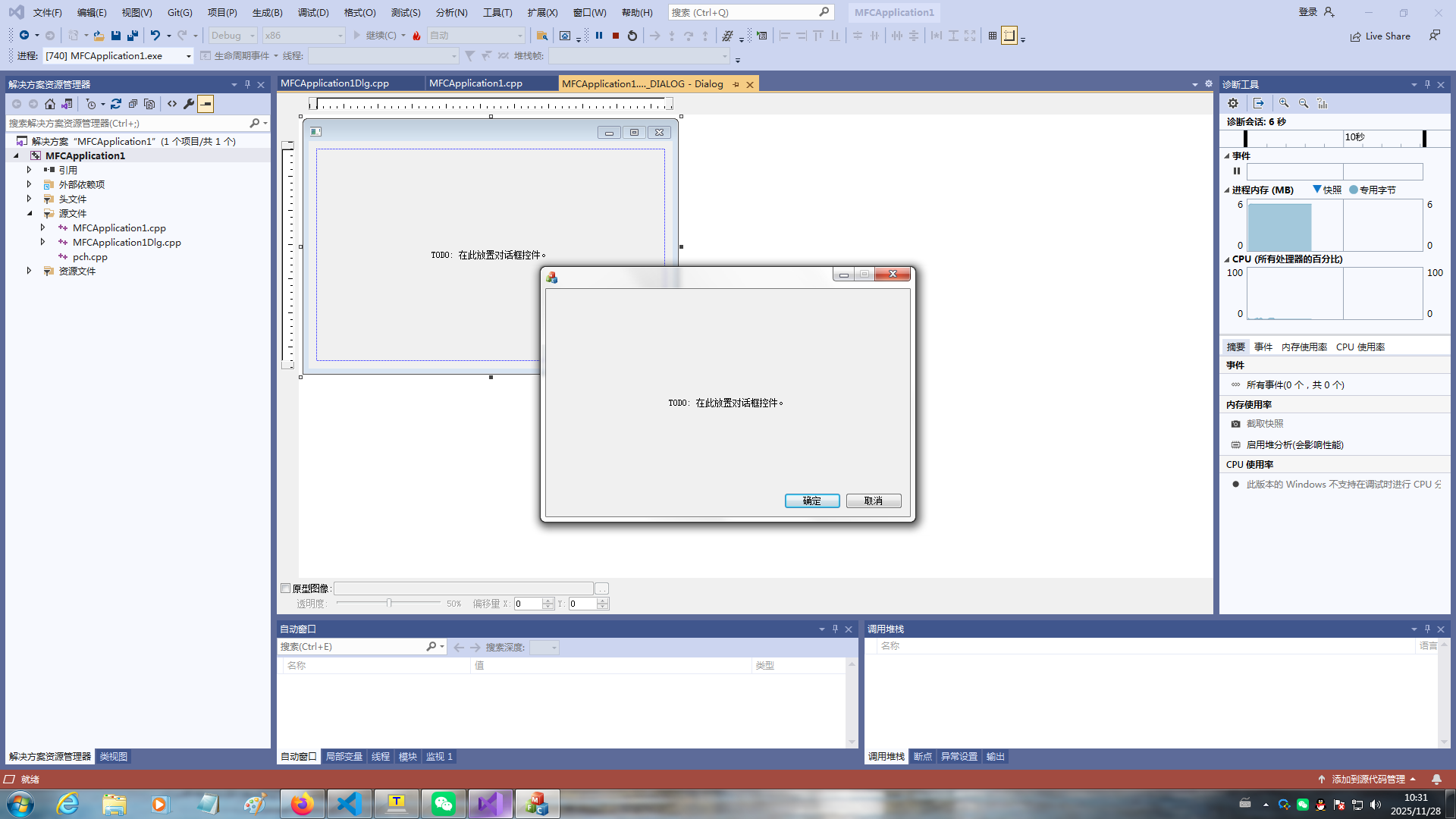
Task: Click the Hot Reload flame icon
Action: 416,36
